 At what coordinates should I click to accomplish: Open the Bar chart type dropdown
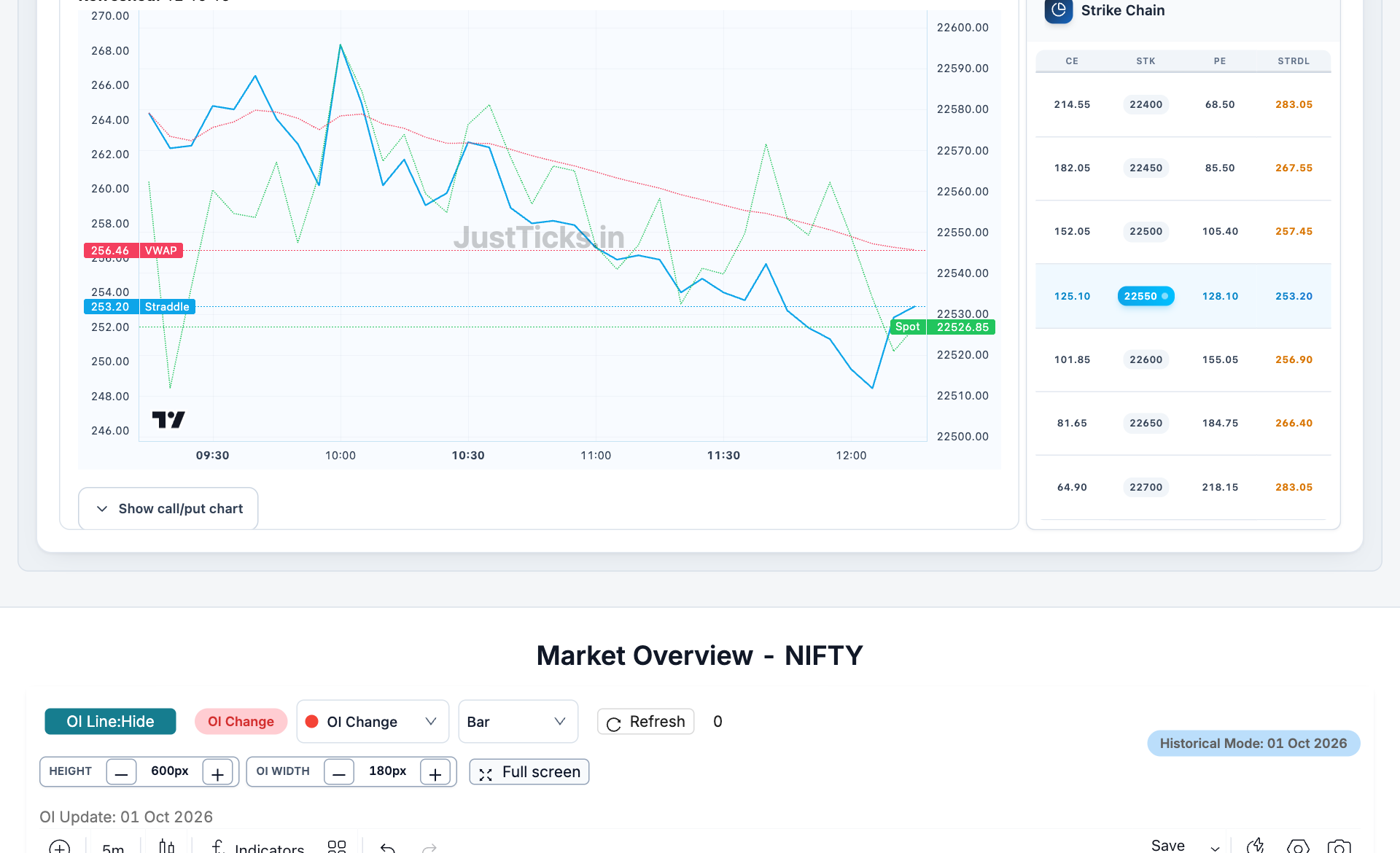coord(518,722)
